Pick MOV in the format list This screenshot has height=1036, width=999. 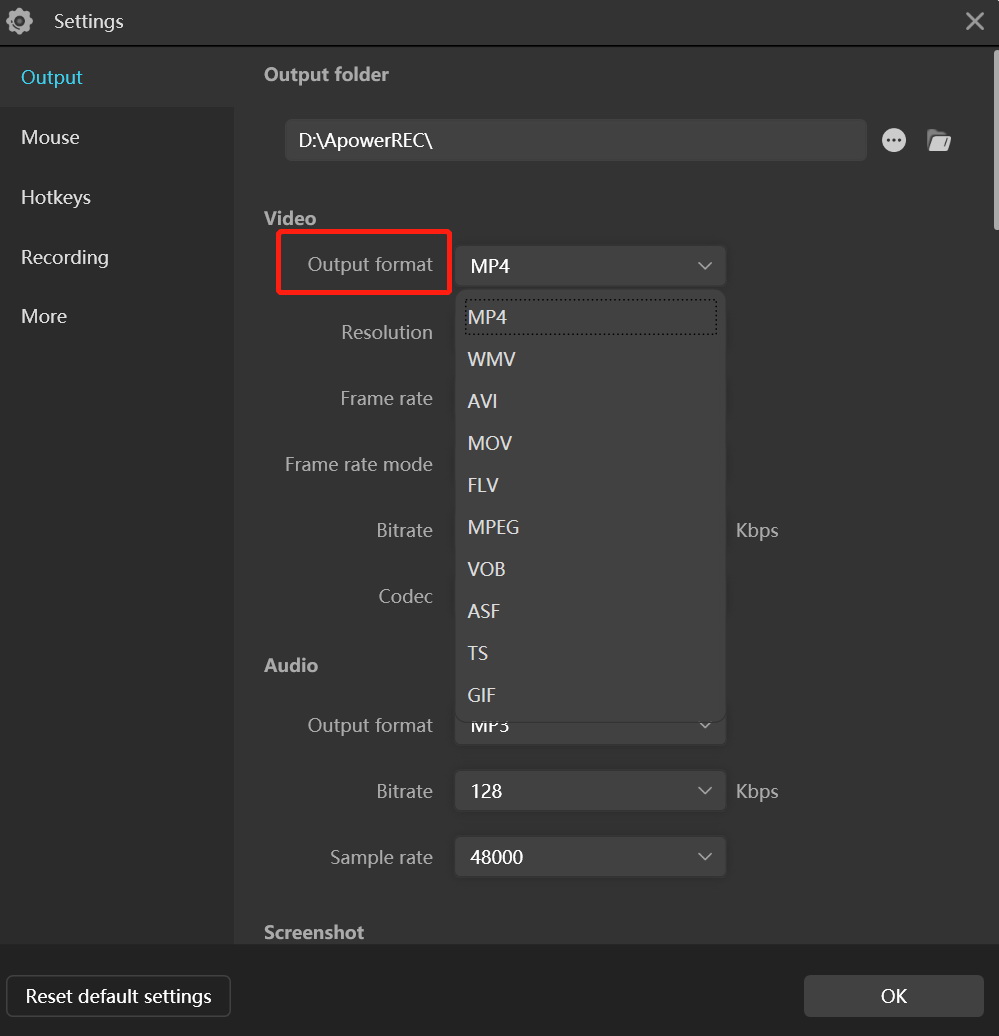[489, 443]
